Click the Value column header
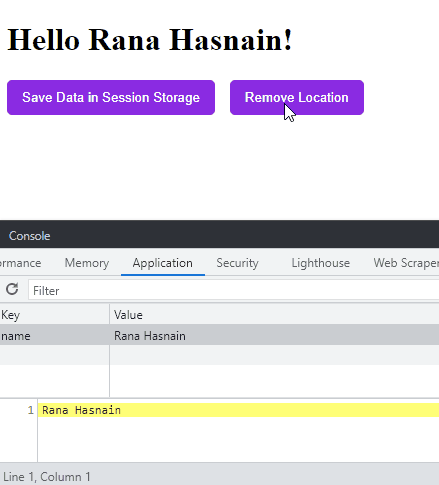 (274, 315)
